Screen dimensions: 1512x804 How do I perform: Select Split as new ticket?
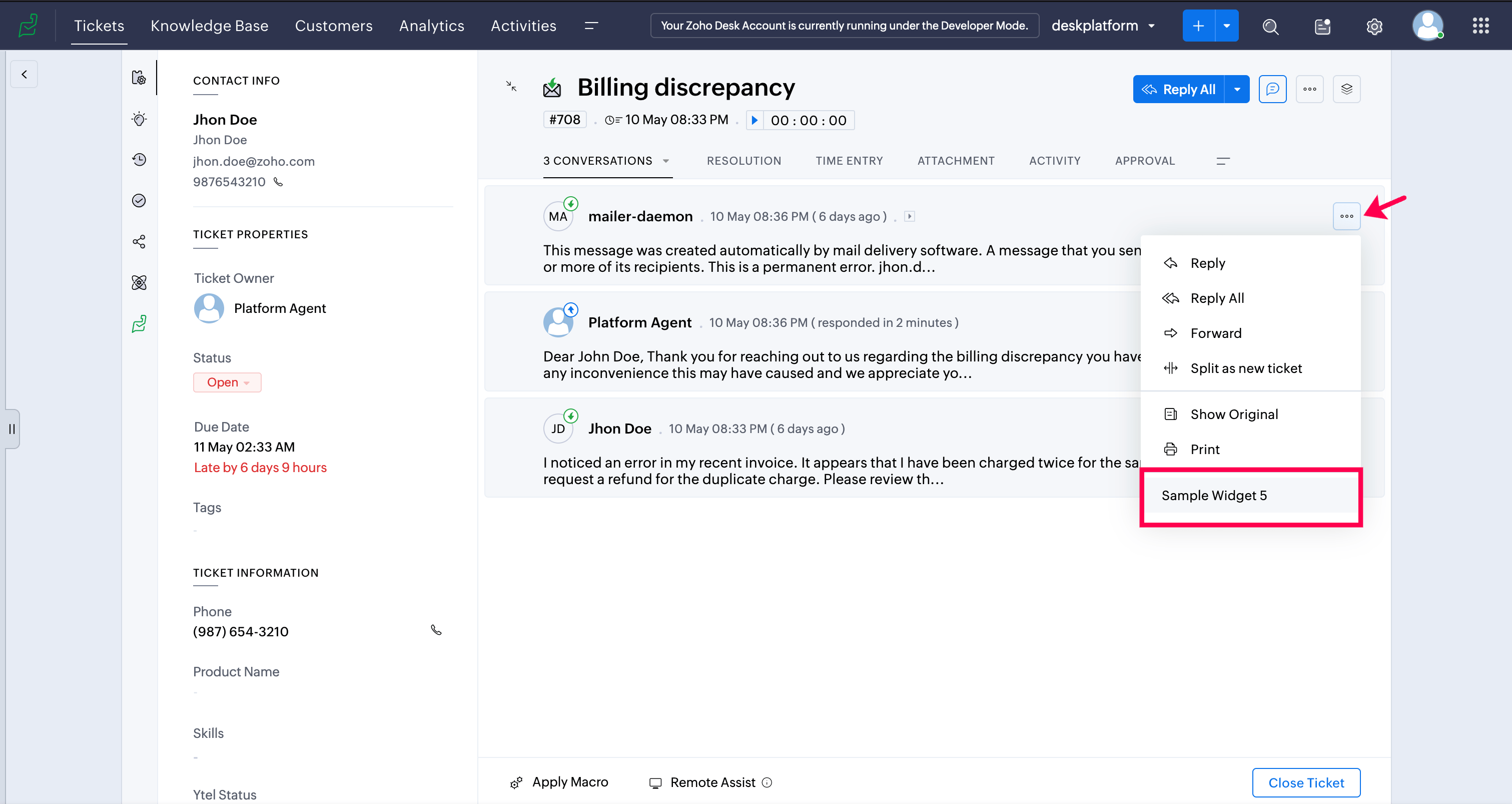coord(1250,368)
